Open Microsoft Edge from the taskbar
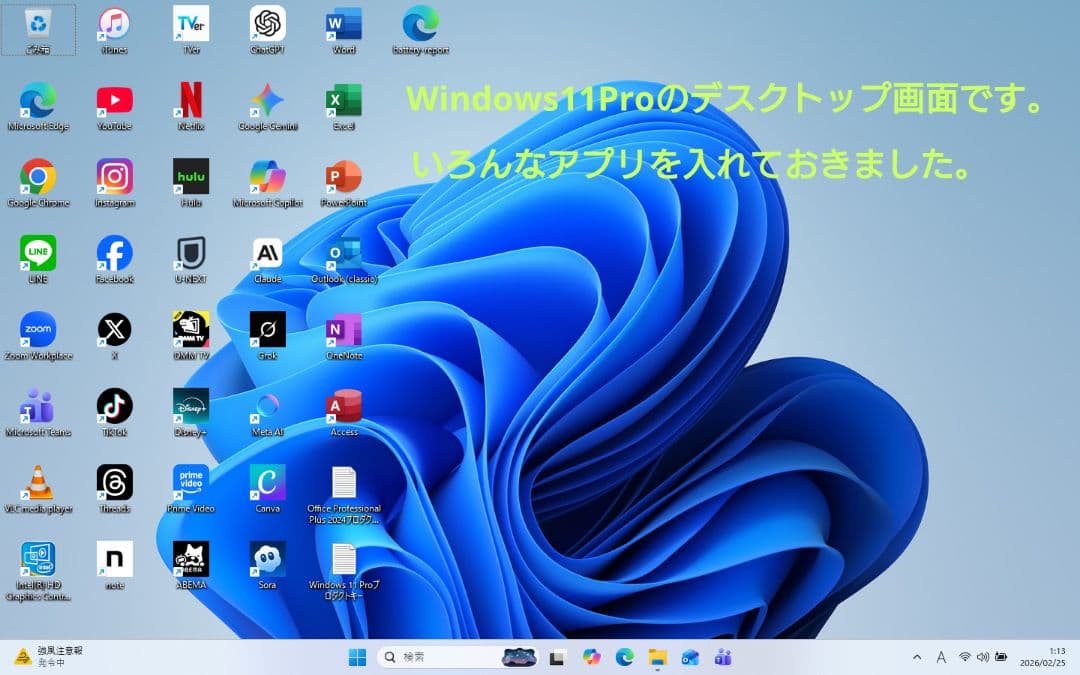The image size is (1080, 675). pyautogui.click(x=624, y=657)
